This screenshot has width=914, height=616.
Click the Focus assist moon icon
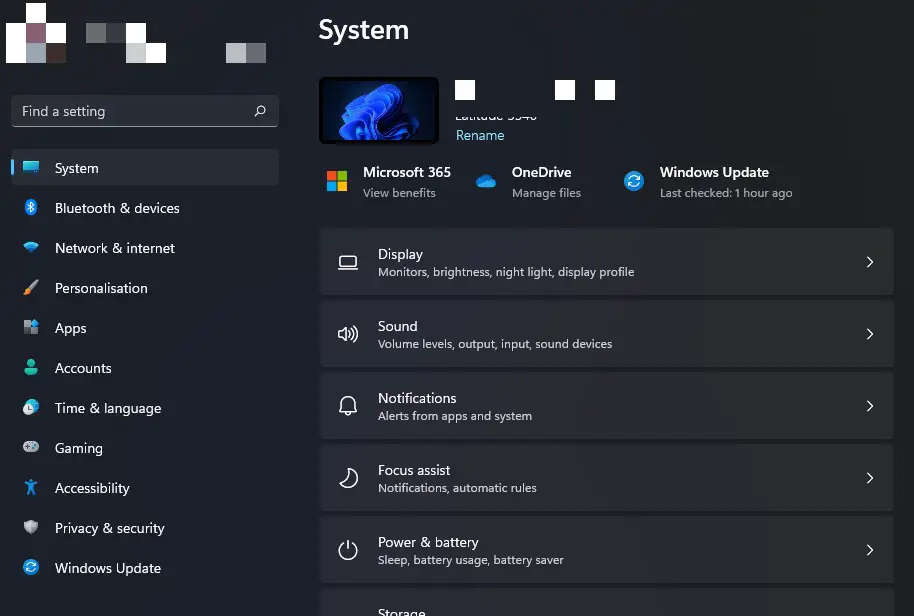(348, 478)
